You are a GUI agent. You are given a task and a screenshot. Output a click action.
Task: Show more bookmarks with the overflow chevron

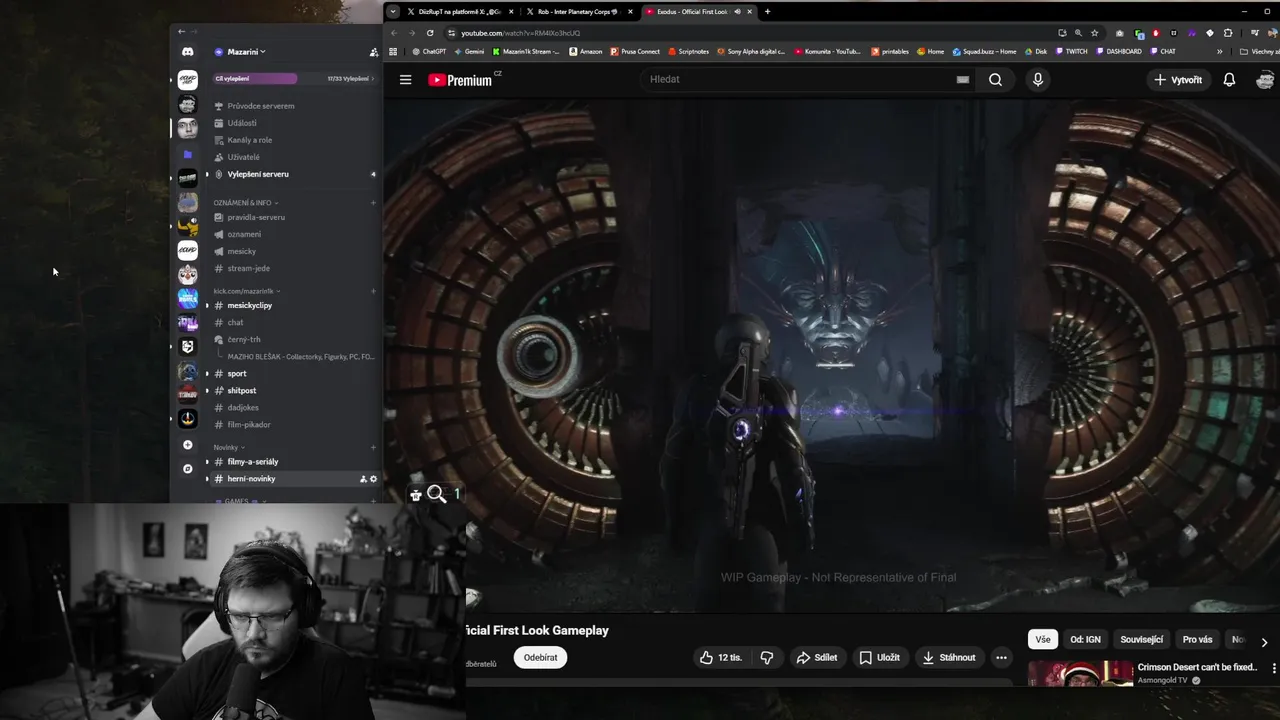[1219, 51]
